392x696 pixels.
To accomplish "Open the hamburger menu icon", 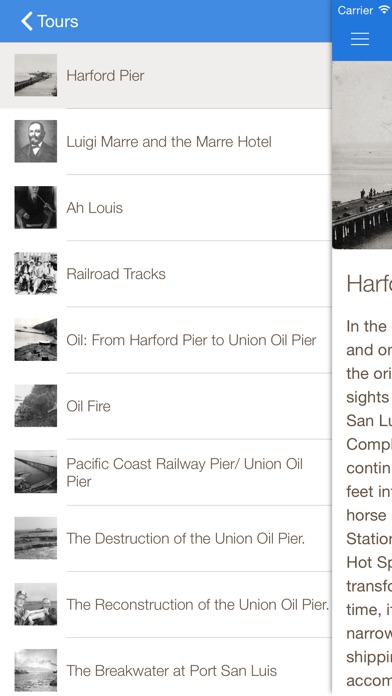I will tap(360, 39).
